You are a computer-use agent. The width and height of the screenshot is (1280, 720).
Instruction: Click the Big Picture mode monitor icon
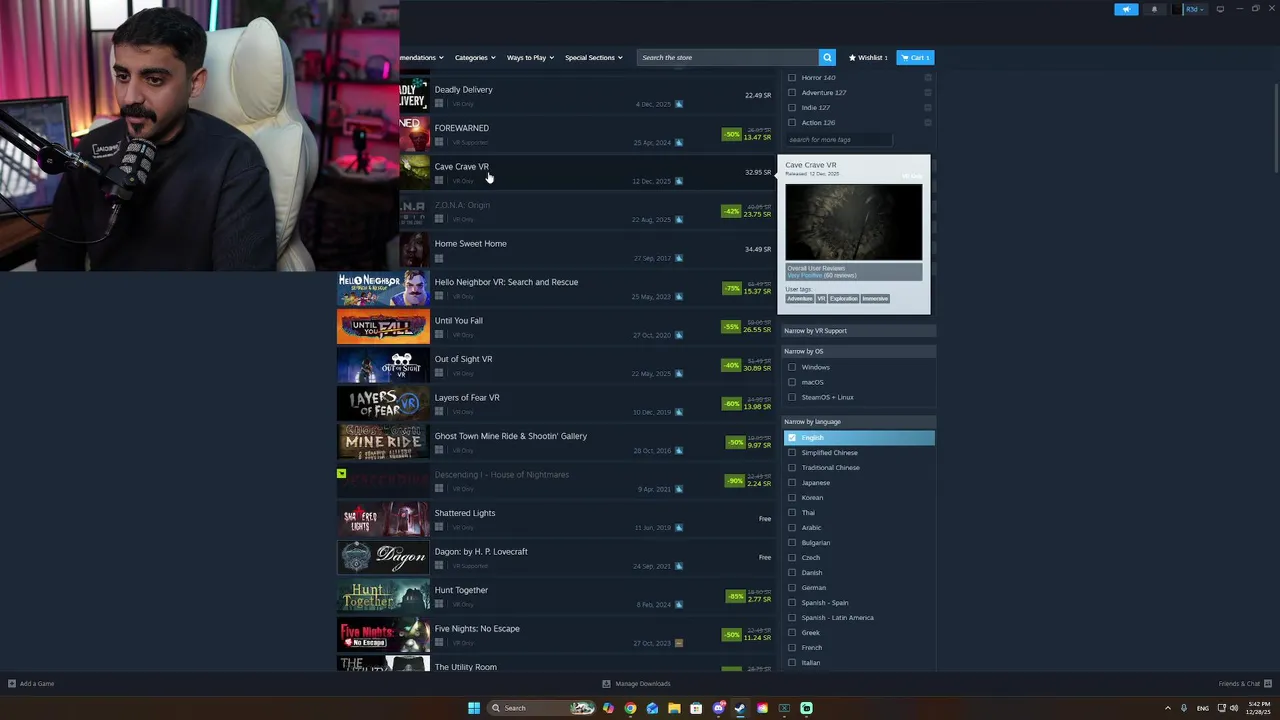tap(1220, 9)
